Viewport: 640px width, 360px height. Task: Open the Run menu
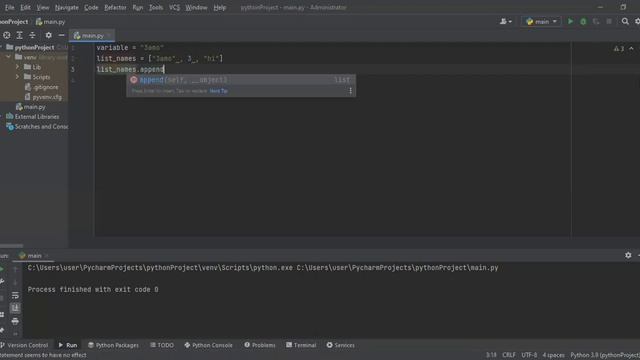pyautogui.click(x=138, y=7)
